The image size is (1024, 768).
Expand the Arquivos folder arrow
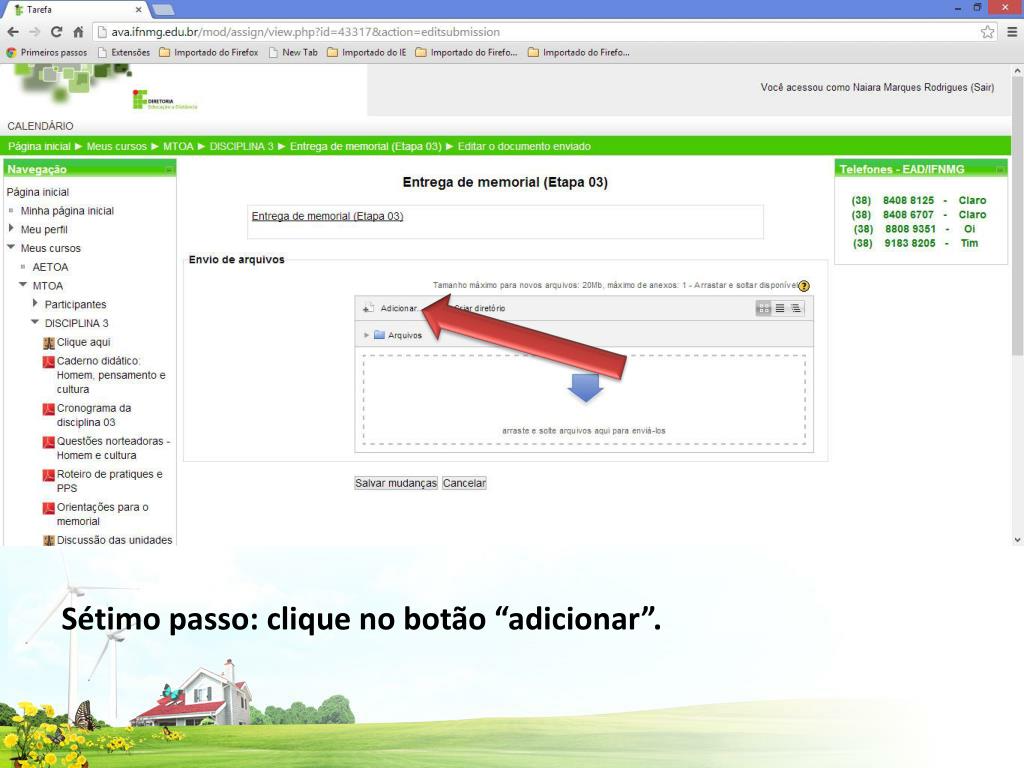click(x=366, y=335)
